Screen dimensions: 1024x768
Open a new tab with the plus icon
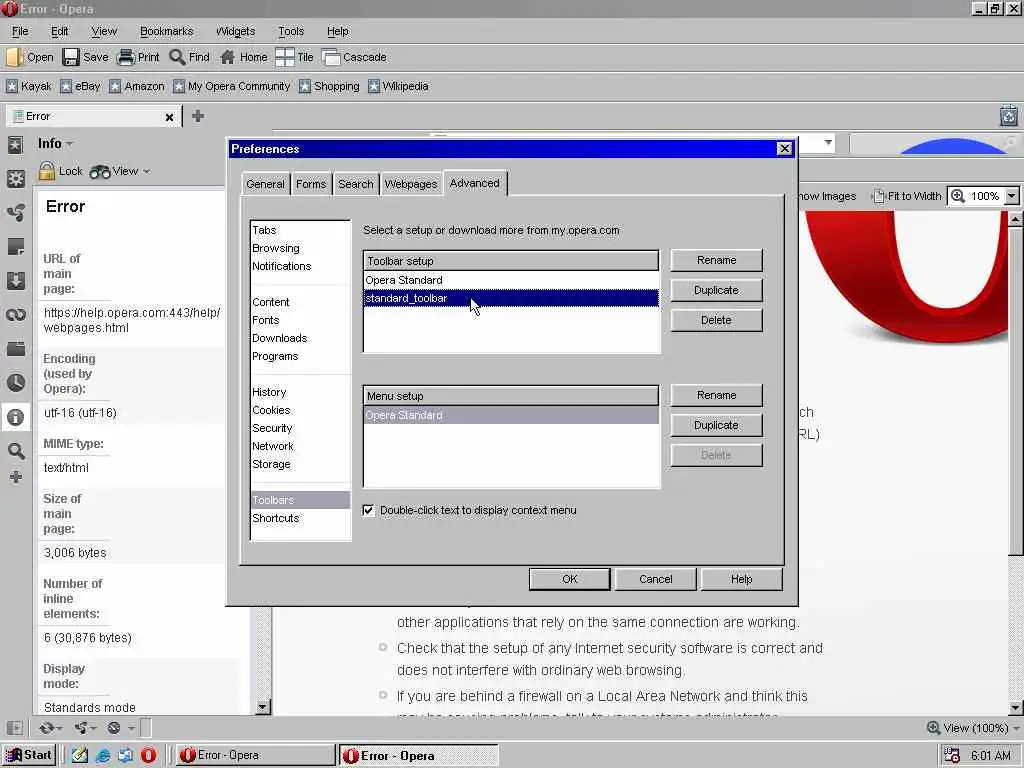pos(198,116)
